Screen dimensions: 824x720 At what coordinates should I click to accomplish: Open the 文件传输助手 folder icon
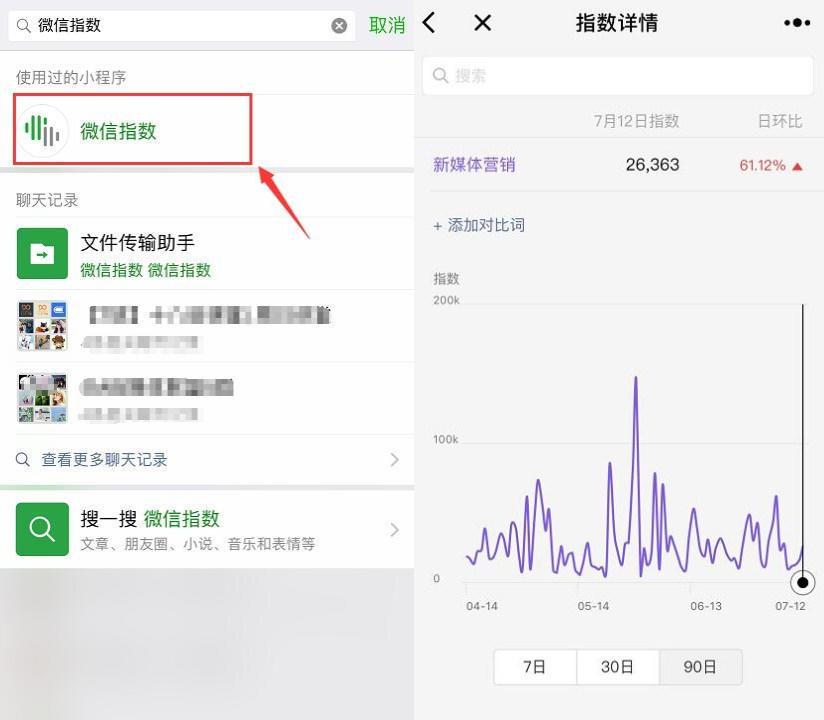pos(42,253)
